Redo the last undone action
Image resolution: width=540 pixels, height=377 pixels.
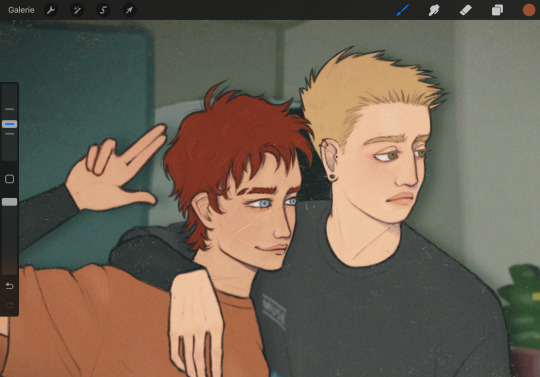click(x=9, y=305)
